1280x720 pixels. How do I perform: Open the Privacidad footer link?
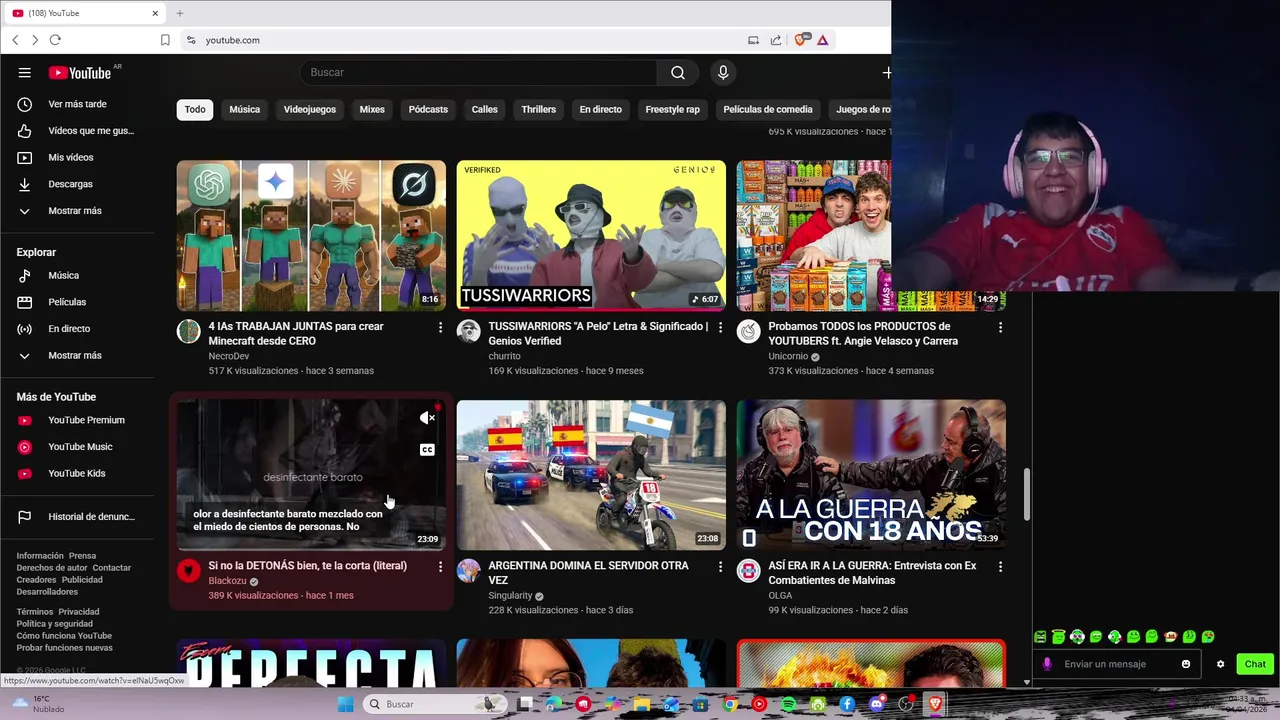coord(78,612)
